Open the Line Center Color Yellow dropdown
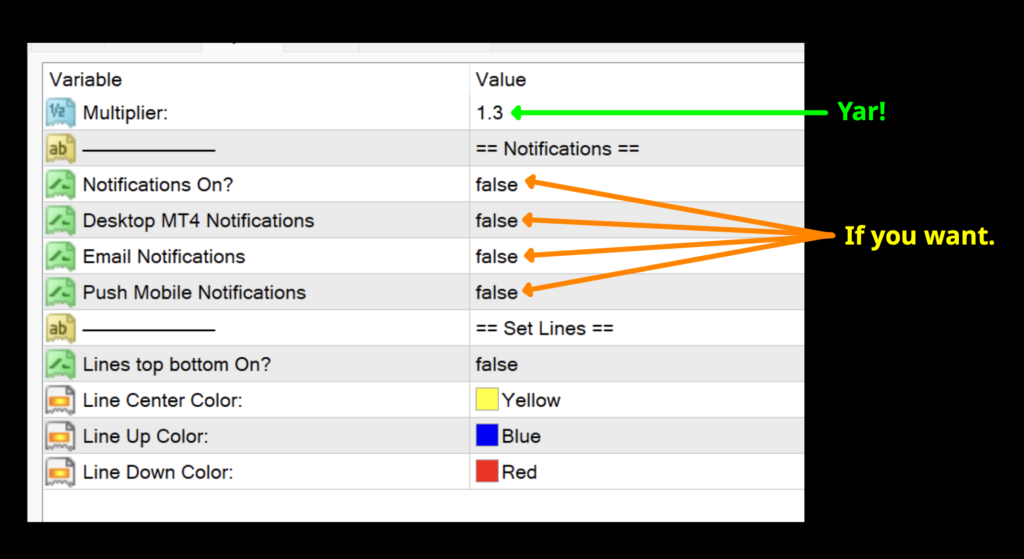This screenshot has width=1024, height=559. click(x=531, y=401)
